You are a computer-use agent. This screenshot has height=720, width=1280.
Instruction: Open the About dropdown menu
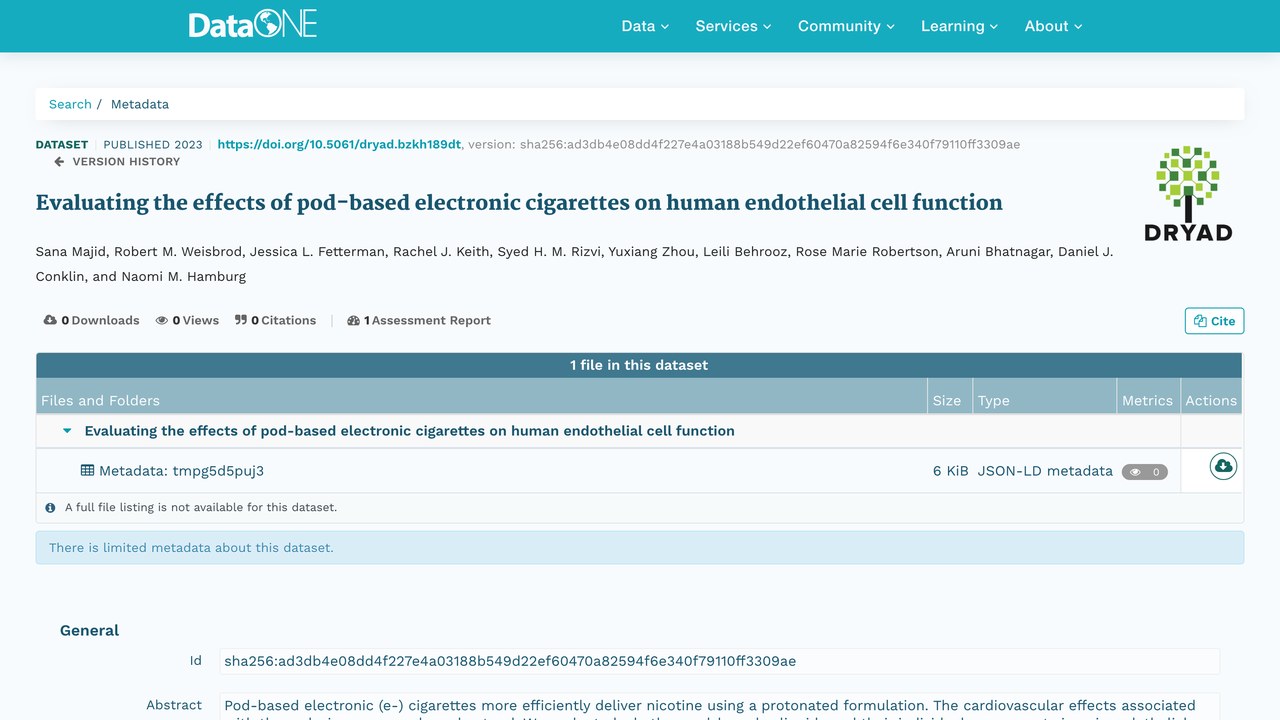[1053, 26]
